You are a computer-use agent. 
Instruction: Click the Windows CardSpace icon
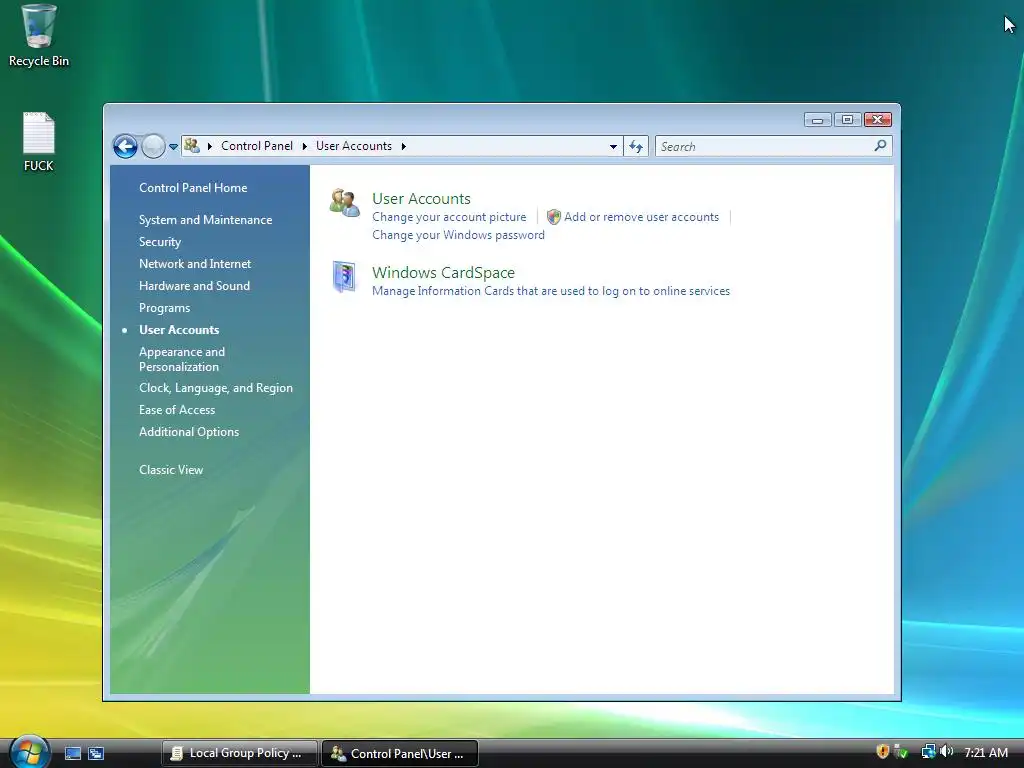click(344, 278)
